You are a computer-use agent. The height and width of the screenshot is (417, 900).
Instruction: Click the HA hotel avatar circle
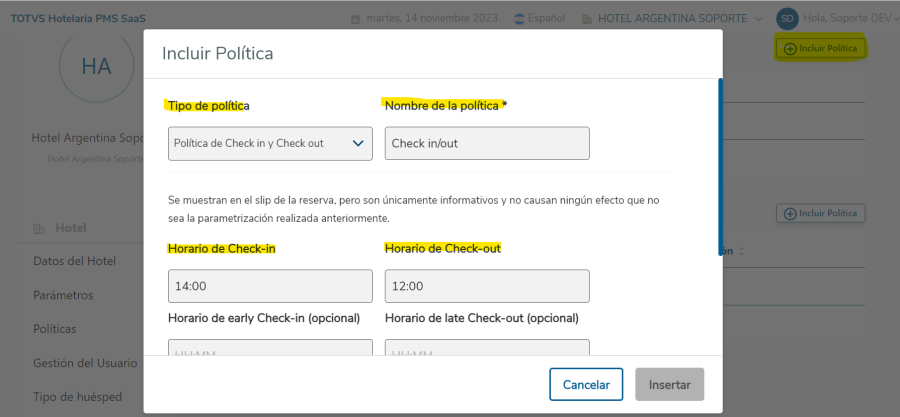pos(96,65)
